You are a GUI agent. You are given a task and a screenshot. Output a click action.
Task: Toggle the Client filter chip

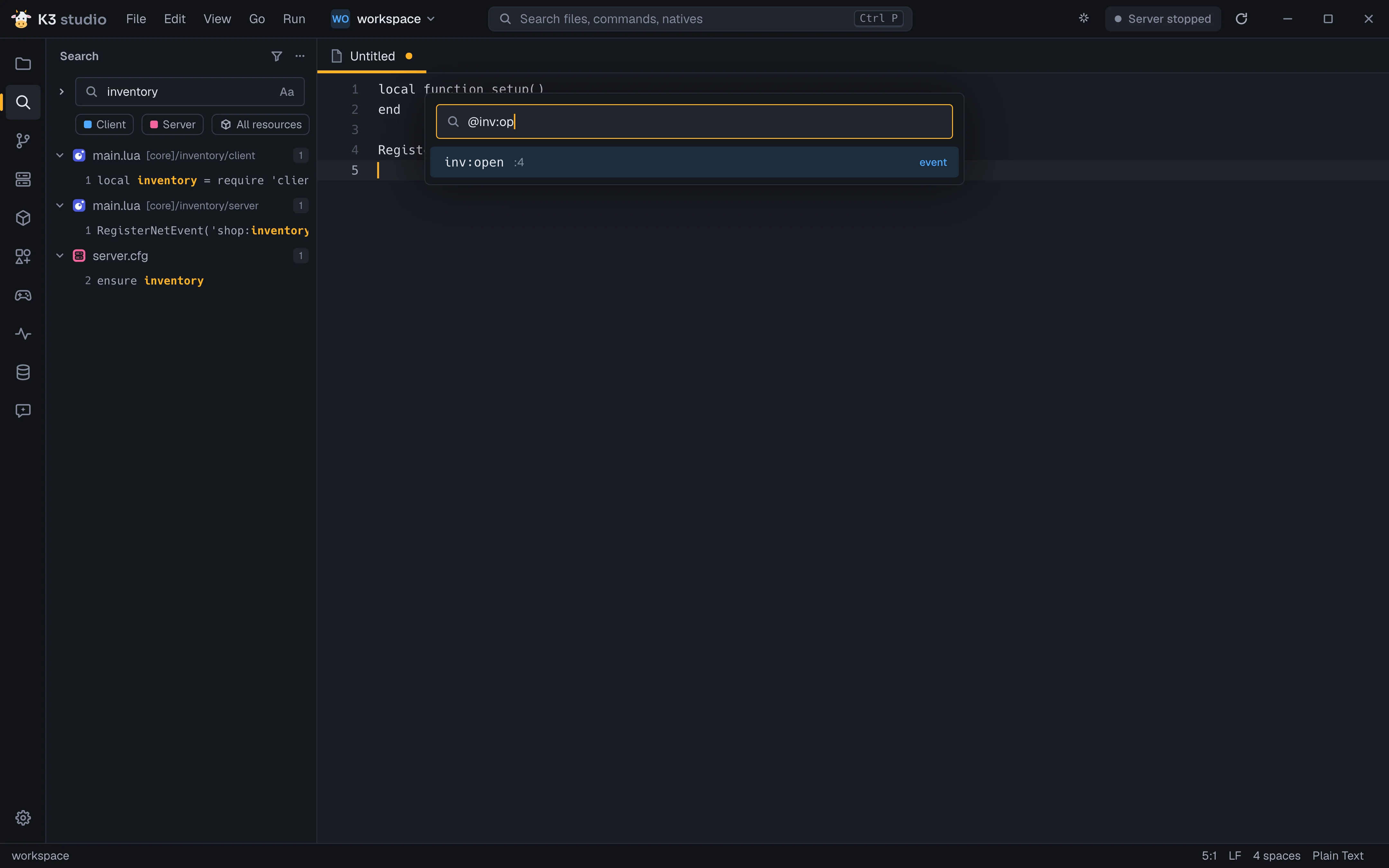(x=104, y=125)
